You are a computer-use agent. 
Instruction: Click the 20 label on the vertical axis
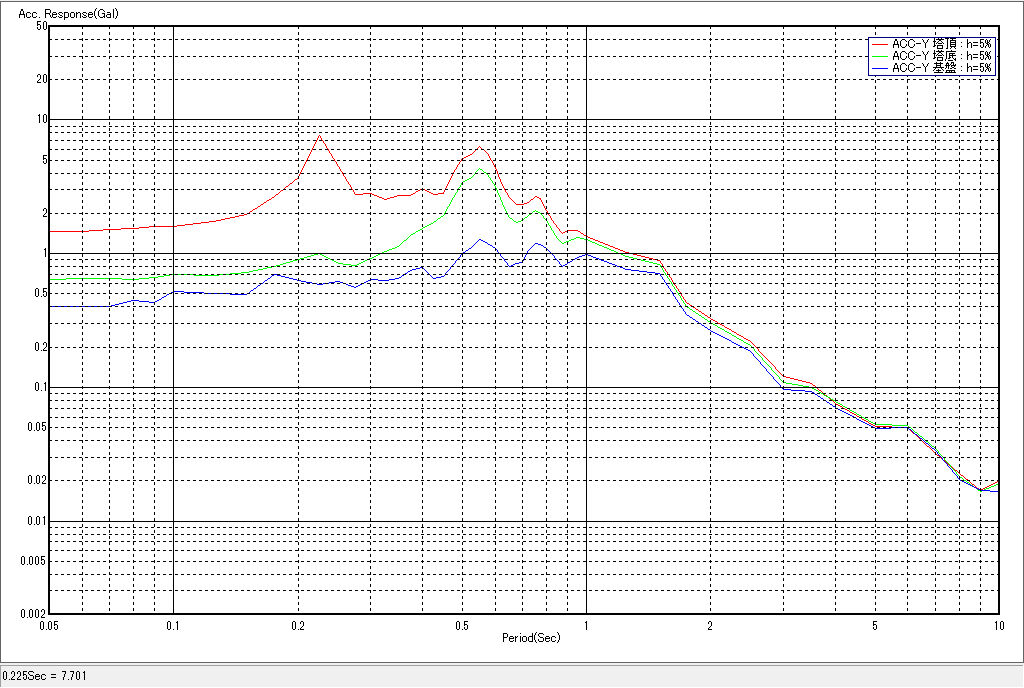click(x=42, y=79)
